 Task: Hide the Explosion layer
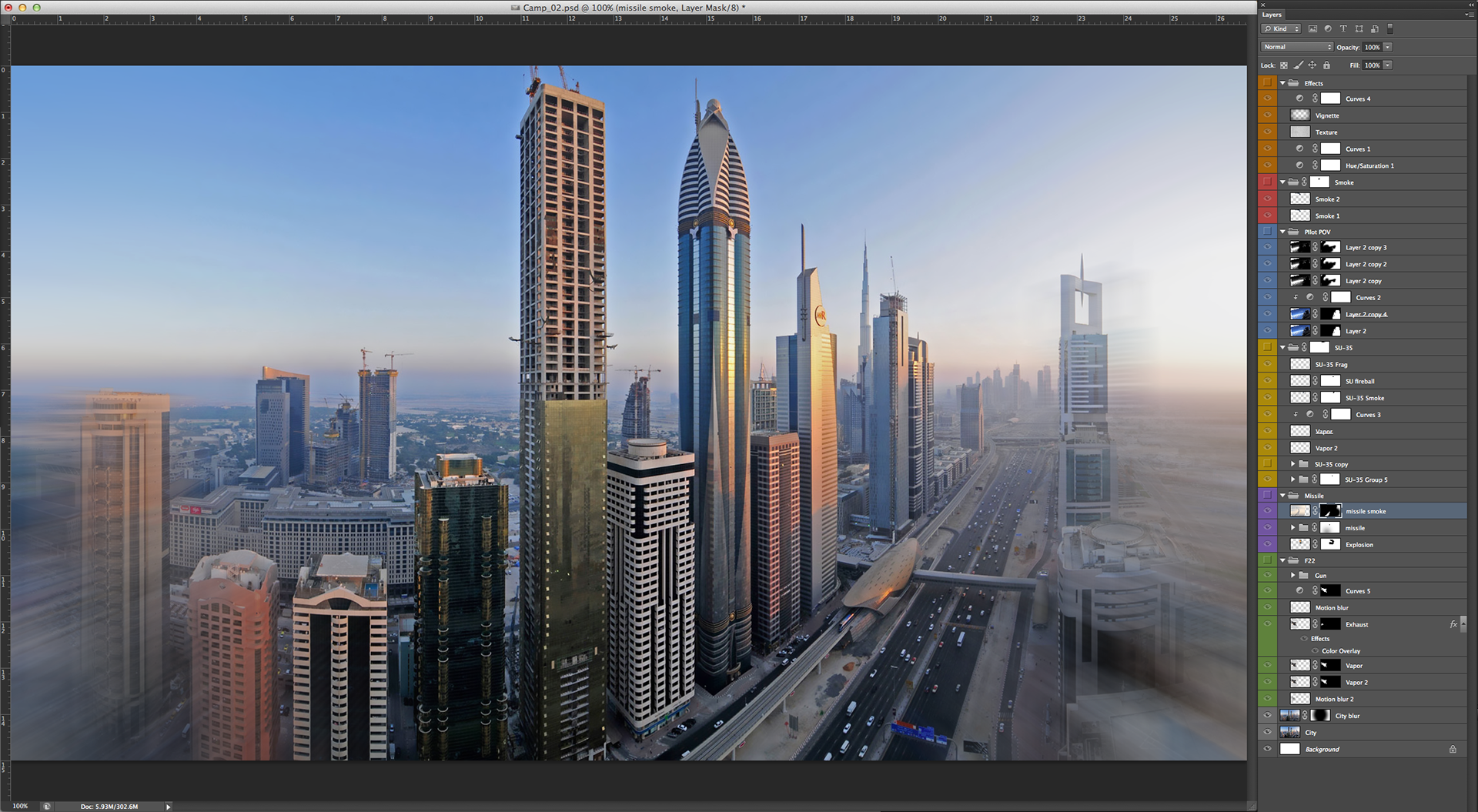[x=1267, y=545]
